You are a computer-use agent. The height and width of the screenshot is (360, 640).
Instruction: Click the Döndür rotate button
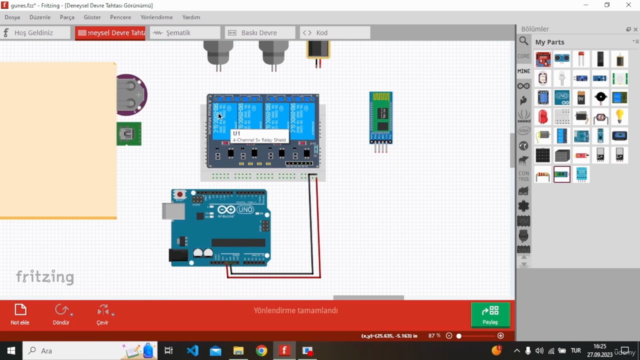click(61, 314)
